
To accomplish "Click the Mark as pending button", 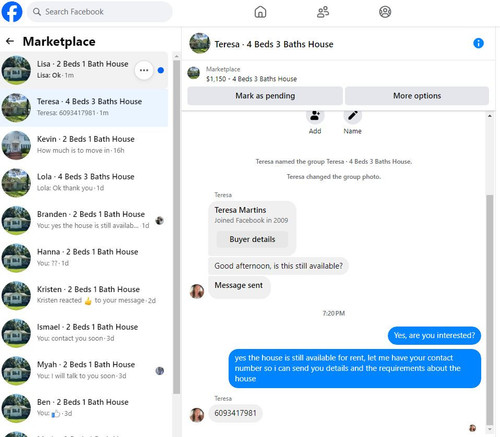I will coord(265,96).
